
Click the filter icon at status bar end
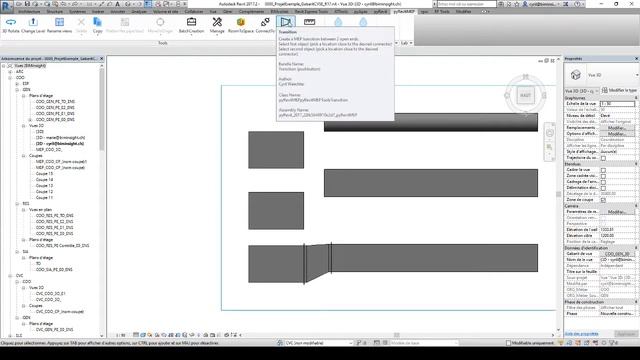[613, 343]
